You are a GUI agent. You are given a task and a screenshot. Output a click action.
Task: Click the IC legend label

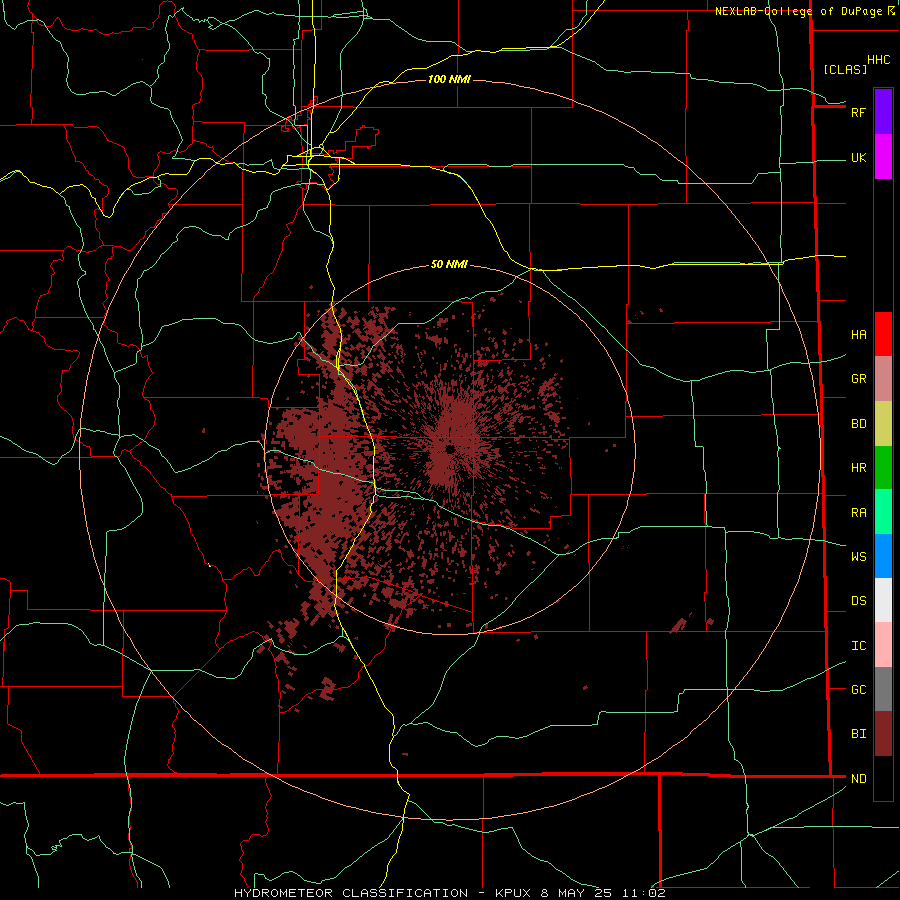[x=859, y=646]
